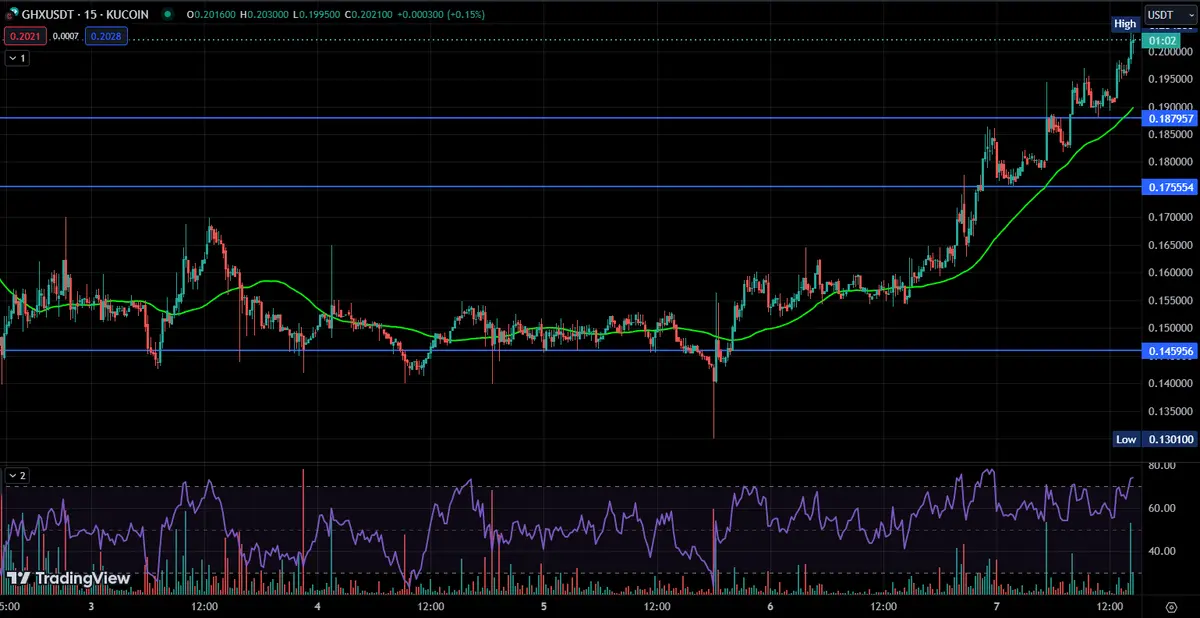Image resolution: width=1200 pixels, height=618 pixels.
Task: Collapse the lower pane legend labeled 2
Action: tap(17, 476)
